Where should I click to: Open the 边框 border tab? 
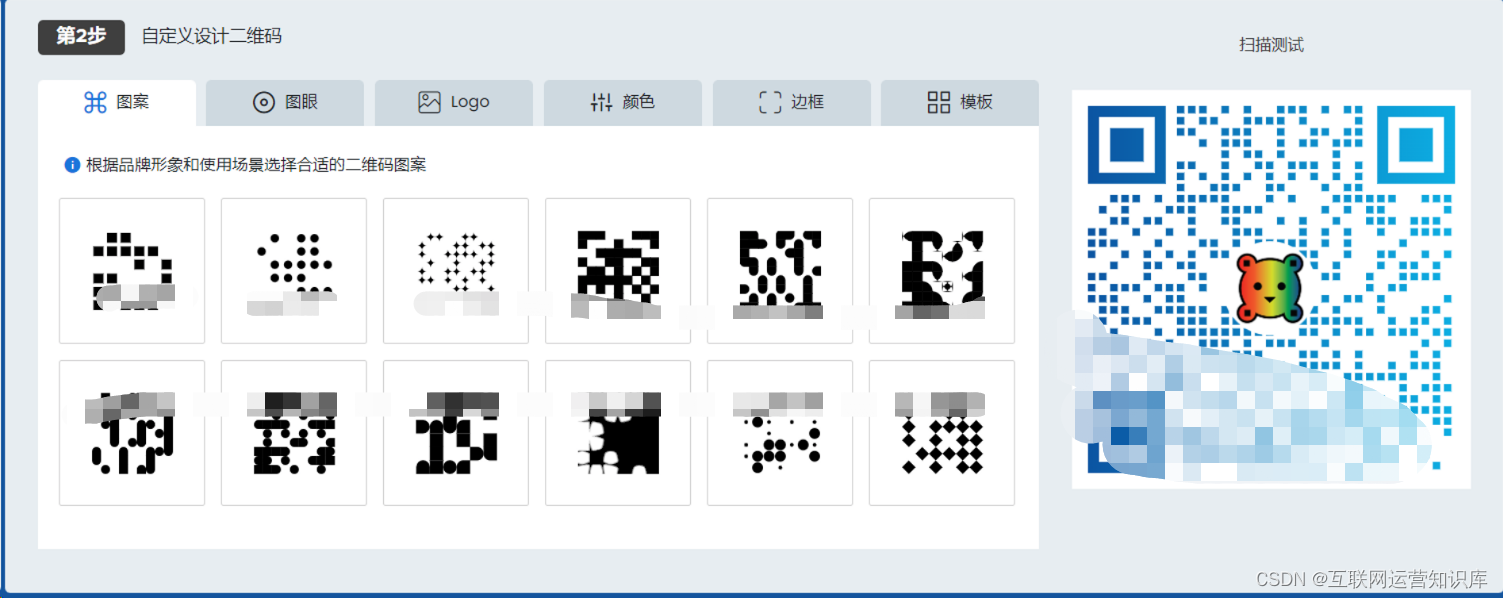(792, 102)
